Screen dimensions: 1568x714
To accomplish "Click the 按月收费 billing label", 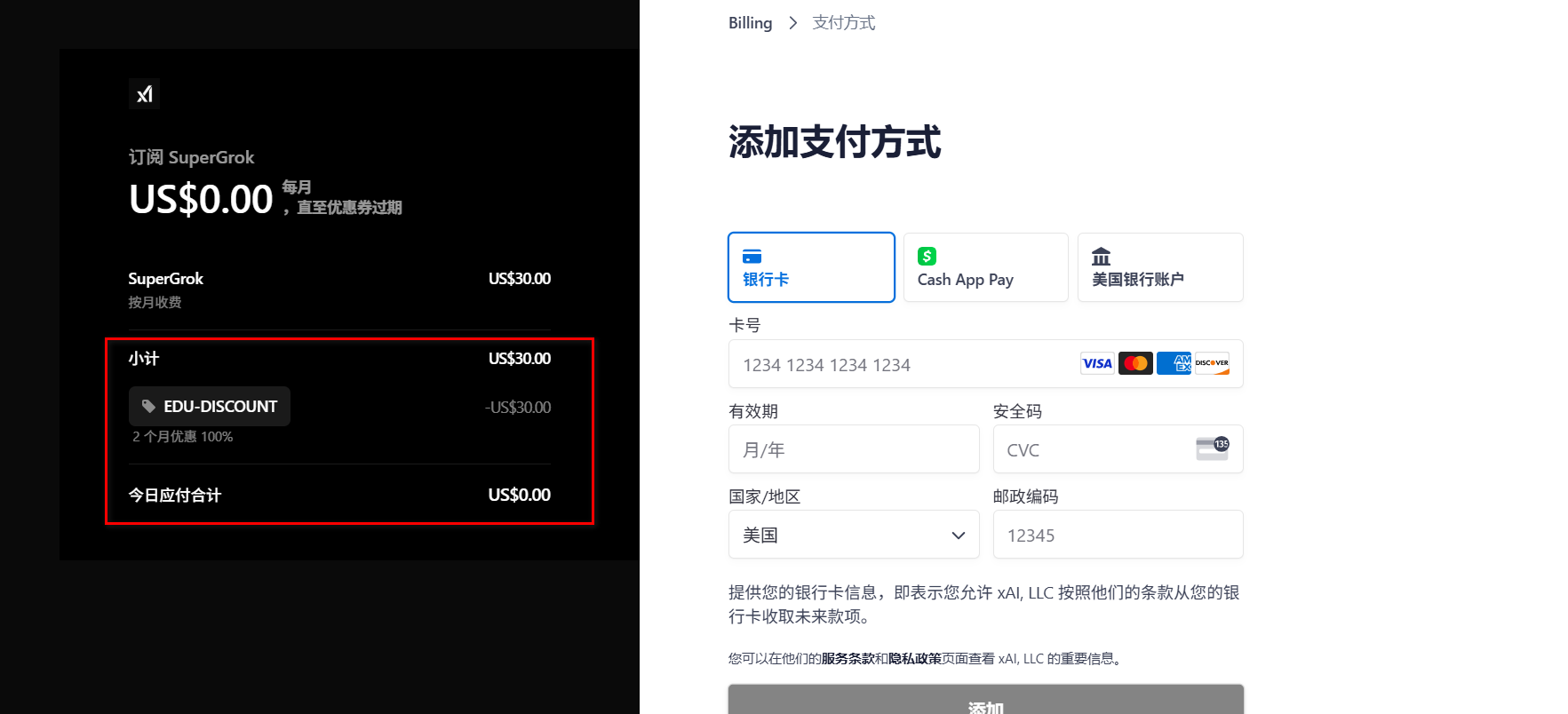I will [155, 302].
